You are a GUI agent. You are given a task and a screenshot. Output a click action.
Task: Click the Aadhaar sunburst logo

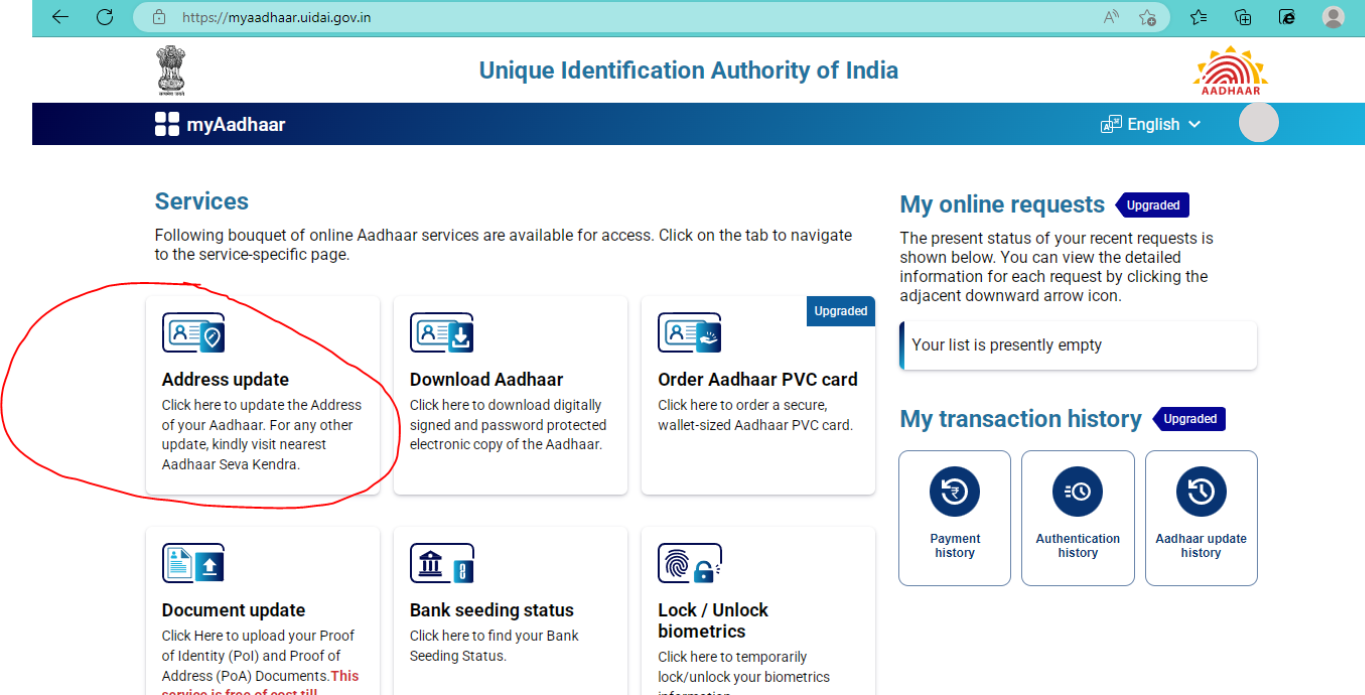click(1229, 68)
